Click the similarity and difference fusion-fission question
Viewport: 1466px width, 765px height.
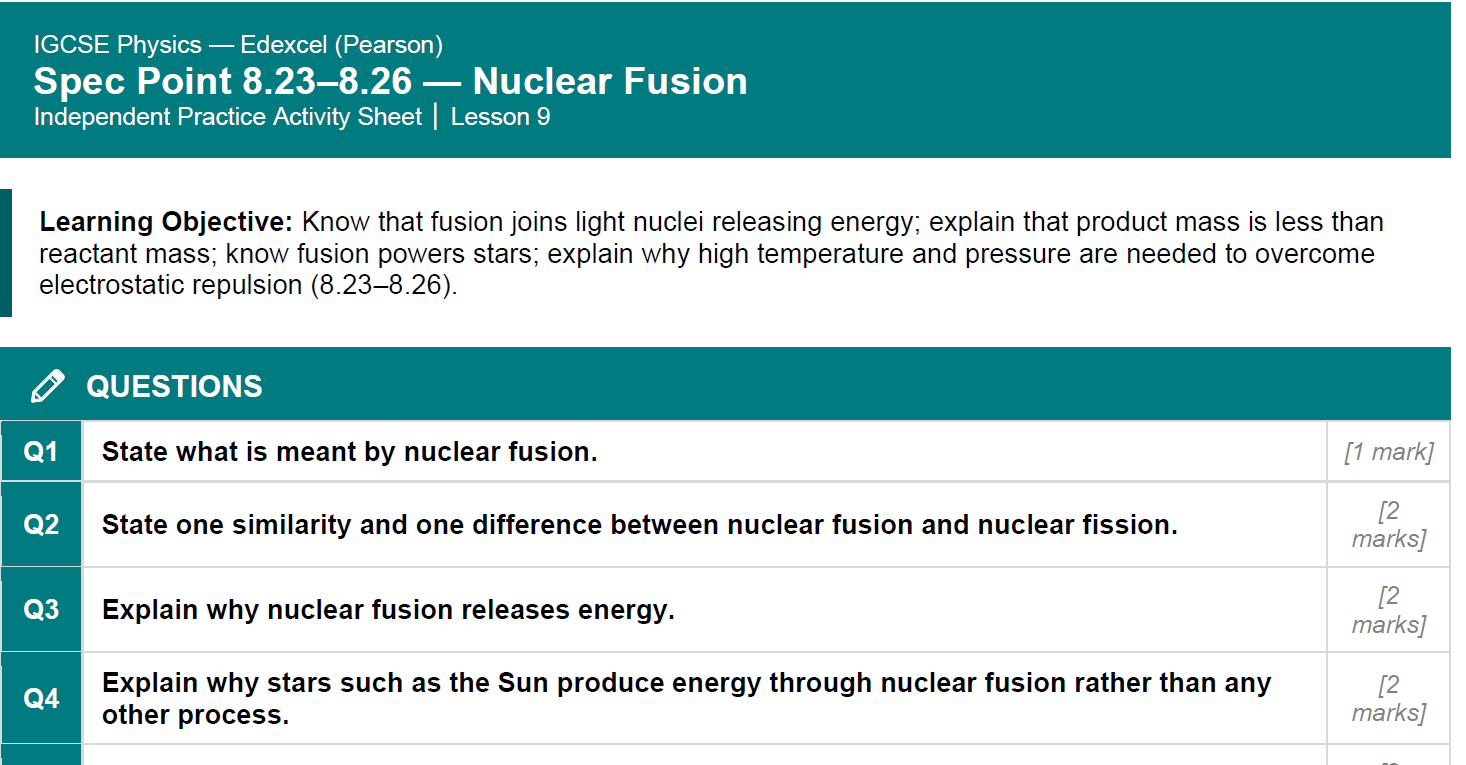point(640,525)
